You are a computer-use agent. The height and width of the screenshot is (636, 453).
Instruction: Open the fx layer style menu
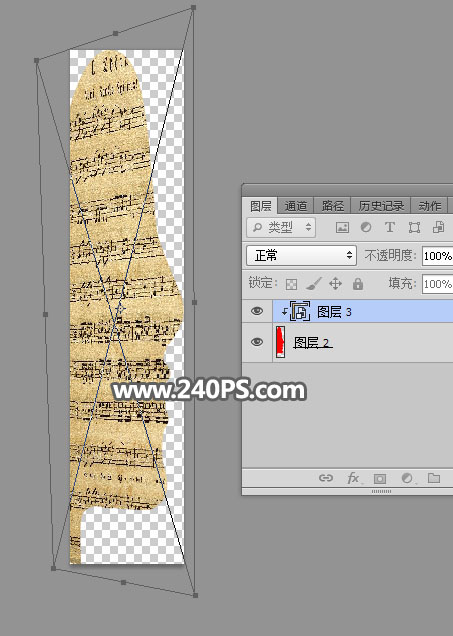point(353,478)
